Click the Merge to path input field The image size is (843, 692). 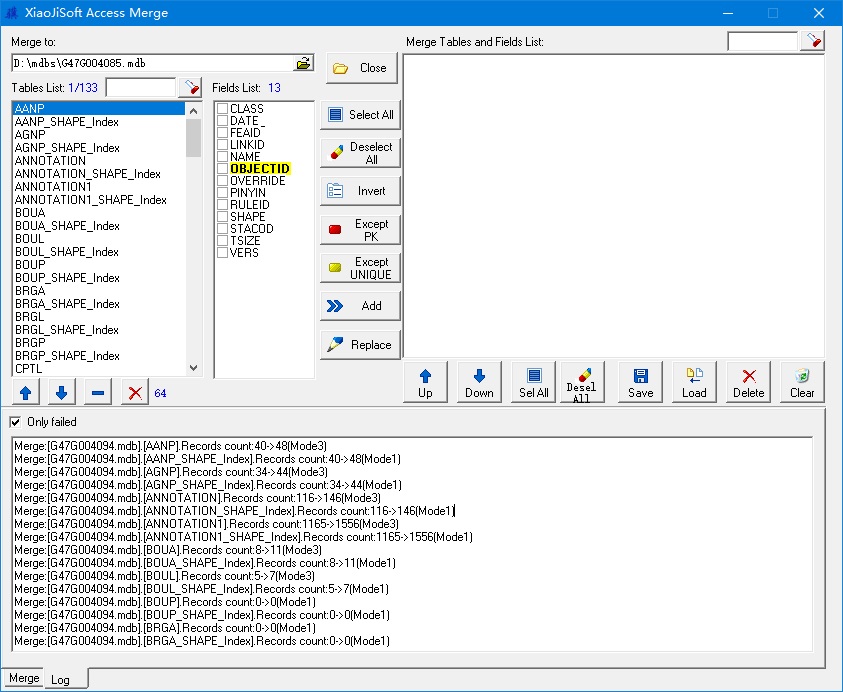pos(153,63)
